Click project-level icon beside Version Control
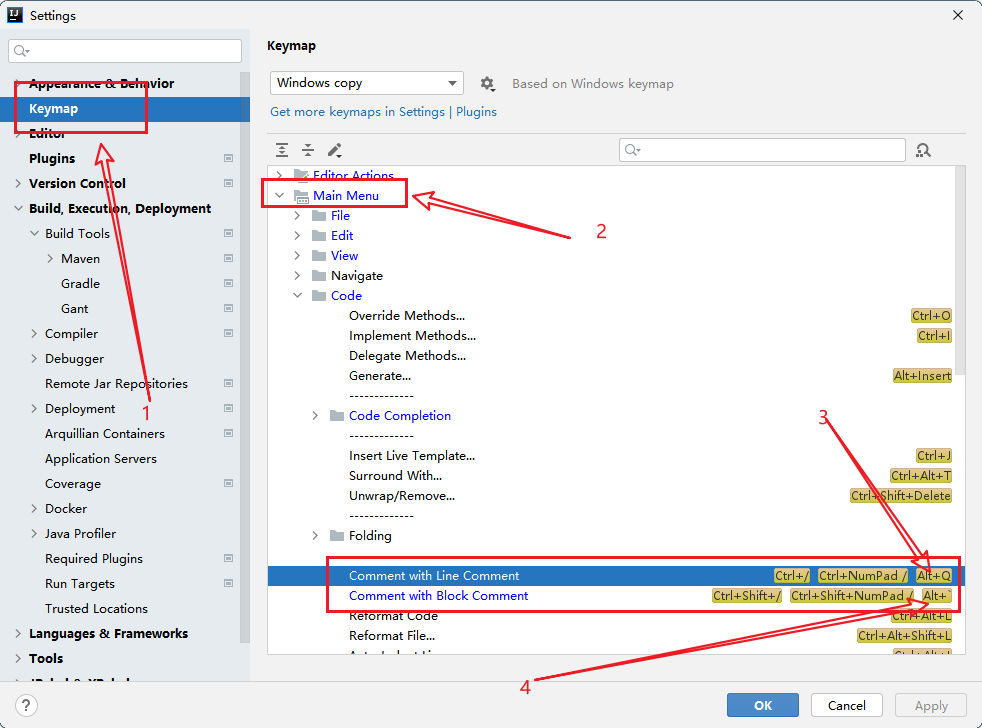Viewport: 982px width, 728px height. point(228,183)
